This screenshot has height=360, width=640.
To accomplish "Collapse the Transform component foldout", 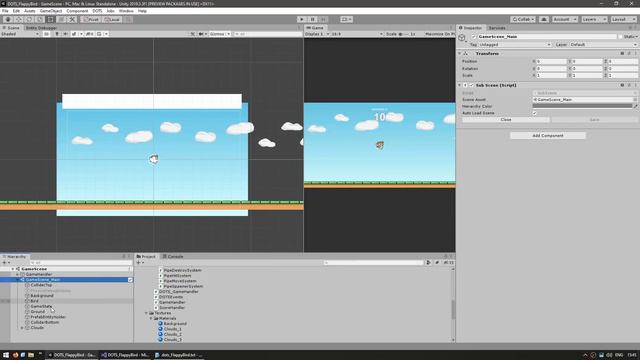I will pyautogui.click(x=460, y=53).
